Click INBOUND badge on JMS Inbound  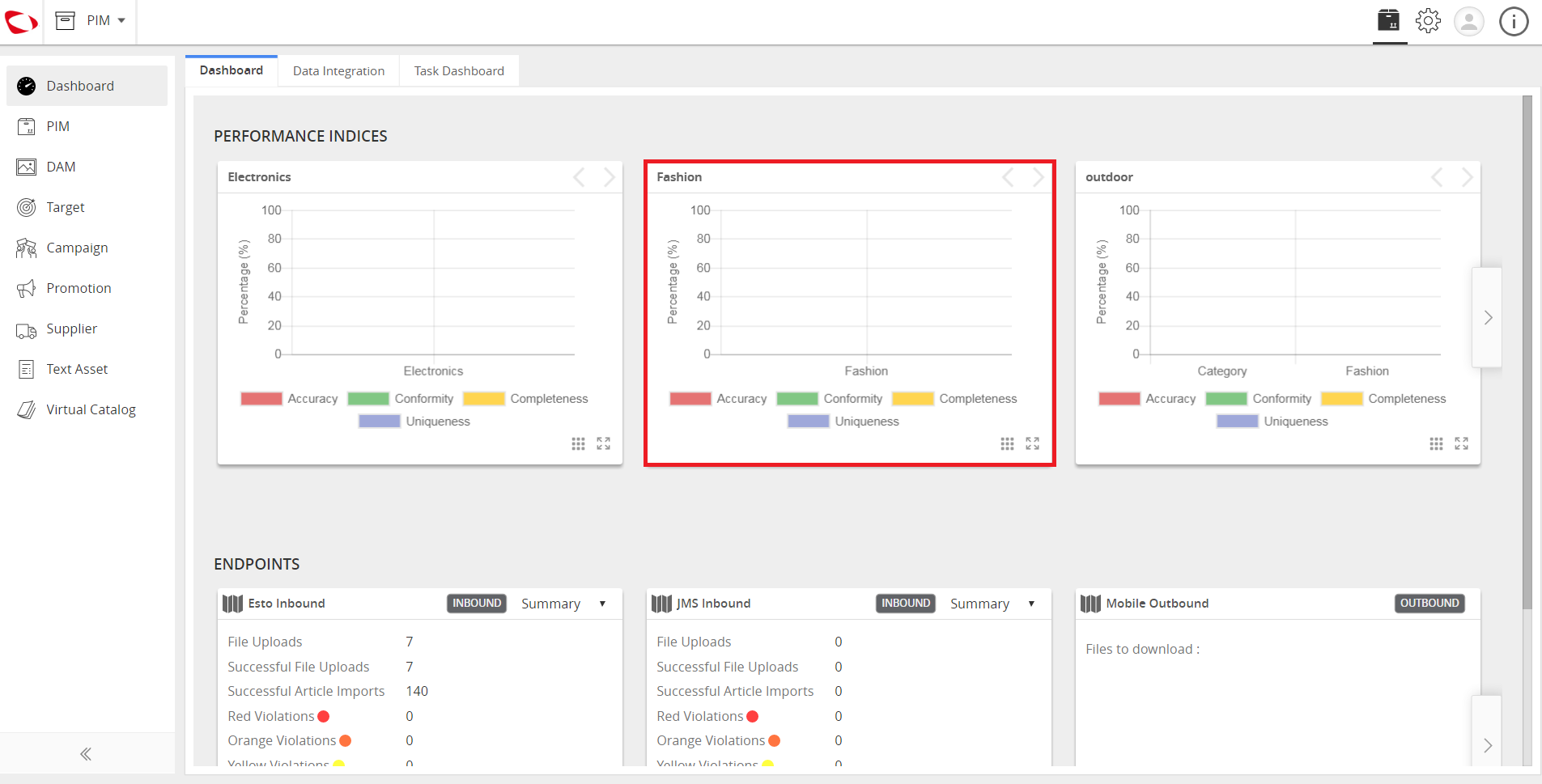click(x=906, y=604)
